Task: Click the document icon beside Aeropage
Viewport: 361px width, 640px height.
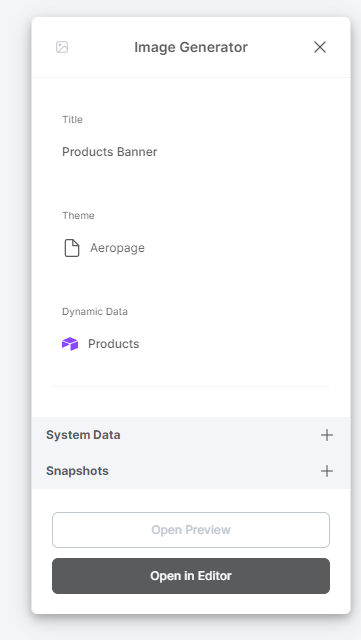Action: click(x=72, y=248)
